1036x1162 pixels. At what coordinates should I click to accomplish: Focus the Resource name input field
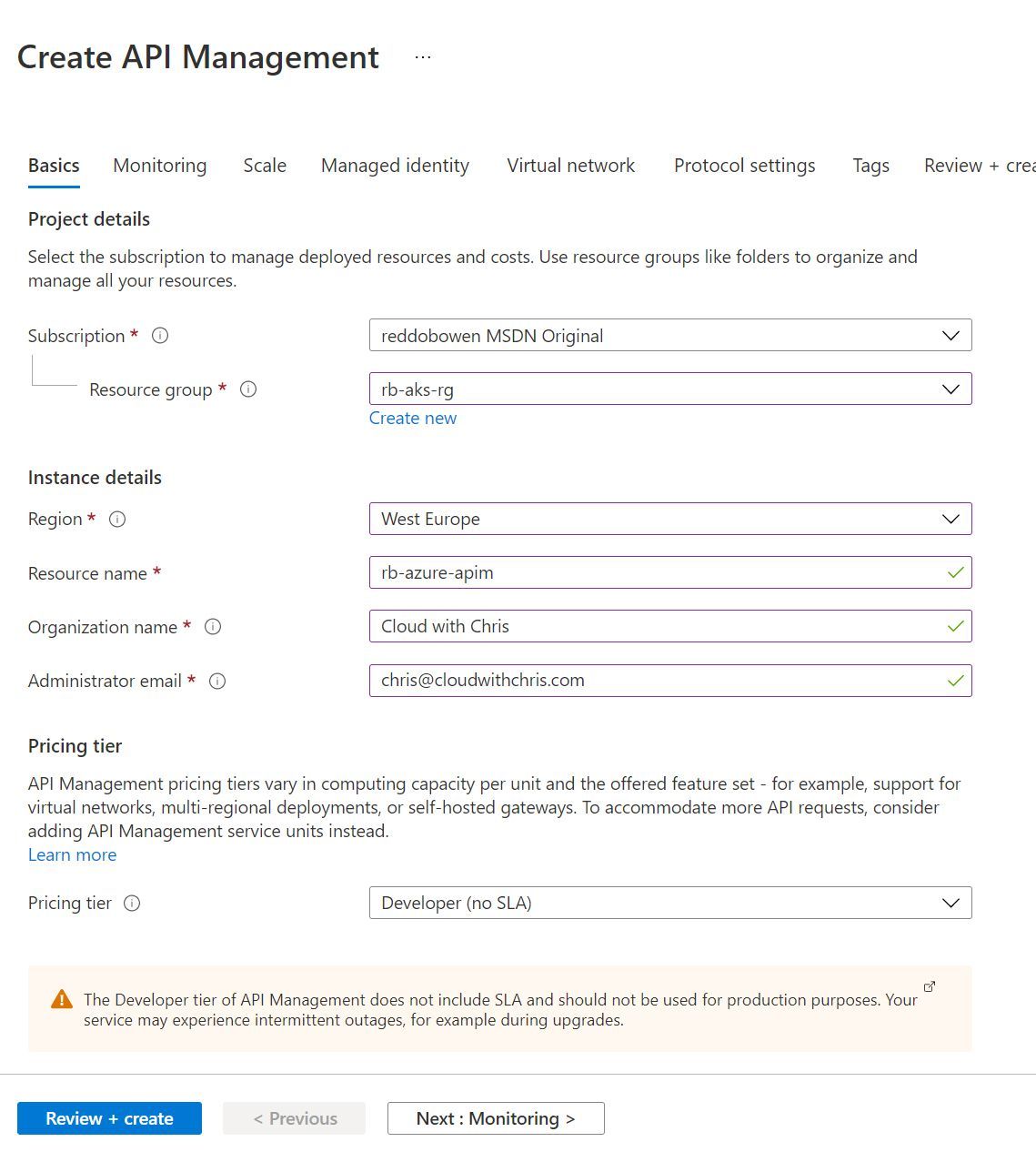[670, 572]
